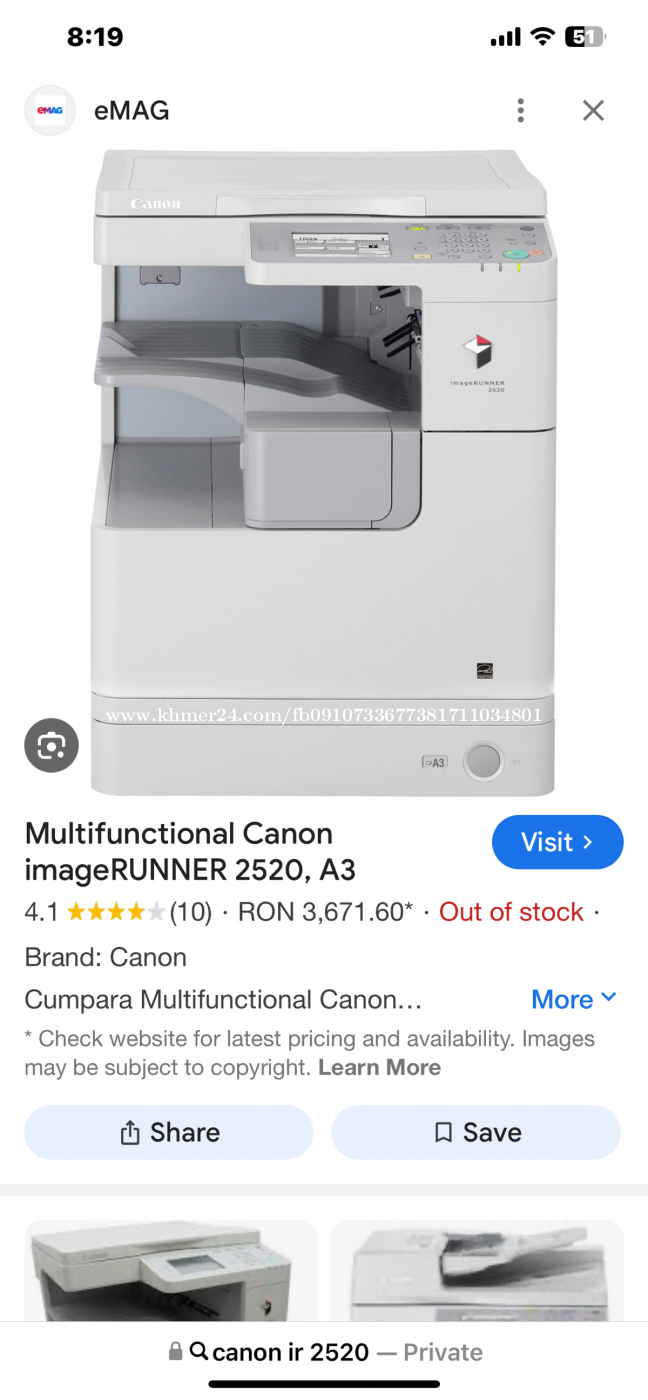Tap the padlock icon in address bar
The height and width of the screenshot is (1400, 648).
[176, 1352]
